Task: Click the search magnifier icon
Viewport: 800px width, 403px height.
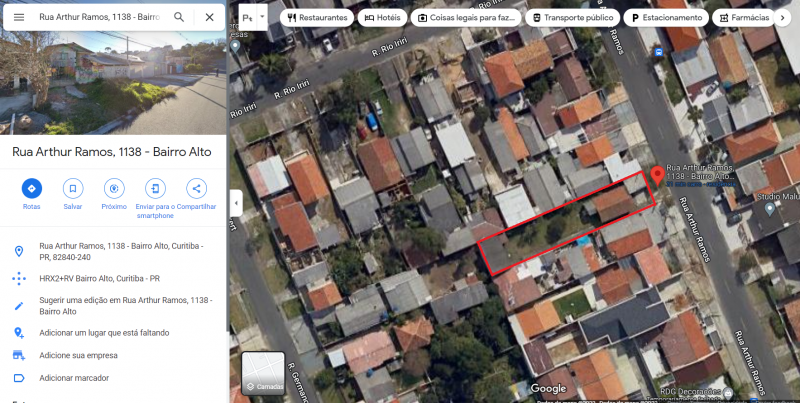Action: [x=179, y=17]
